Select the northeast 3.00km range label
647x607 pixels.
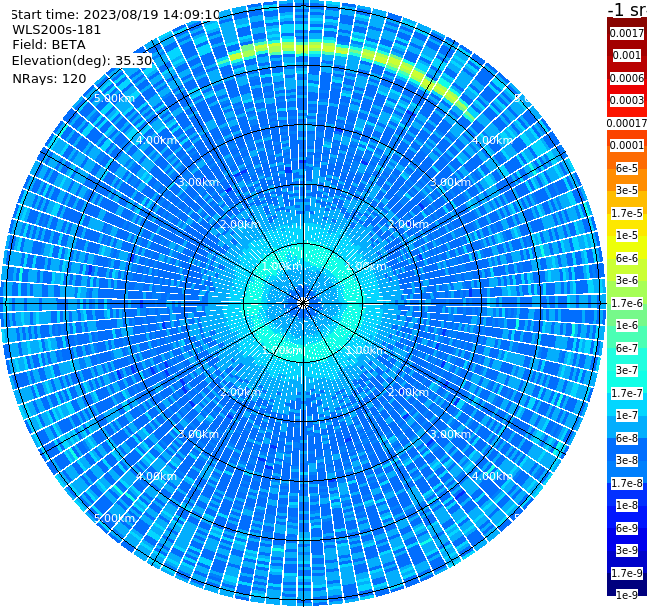click(x=450, y=182)
